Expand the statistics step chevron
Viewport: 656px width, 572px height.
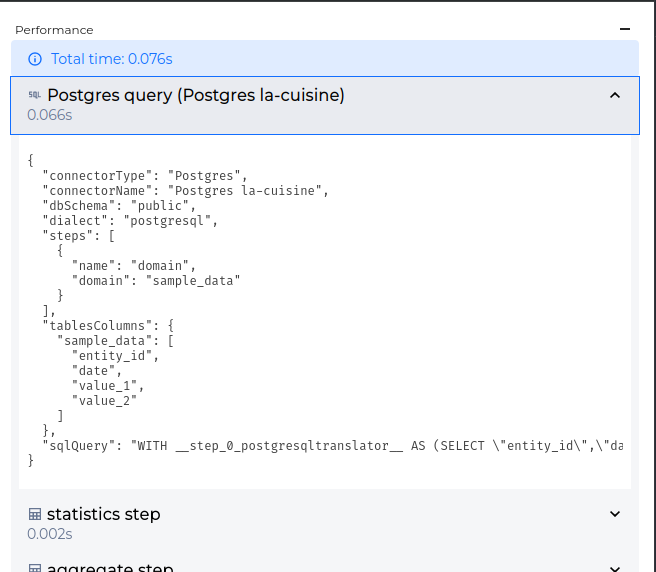point(615,514)
